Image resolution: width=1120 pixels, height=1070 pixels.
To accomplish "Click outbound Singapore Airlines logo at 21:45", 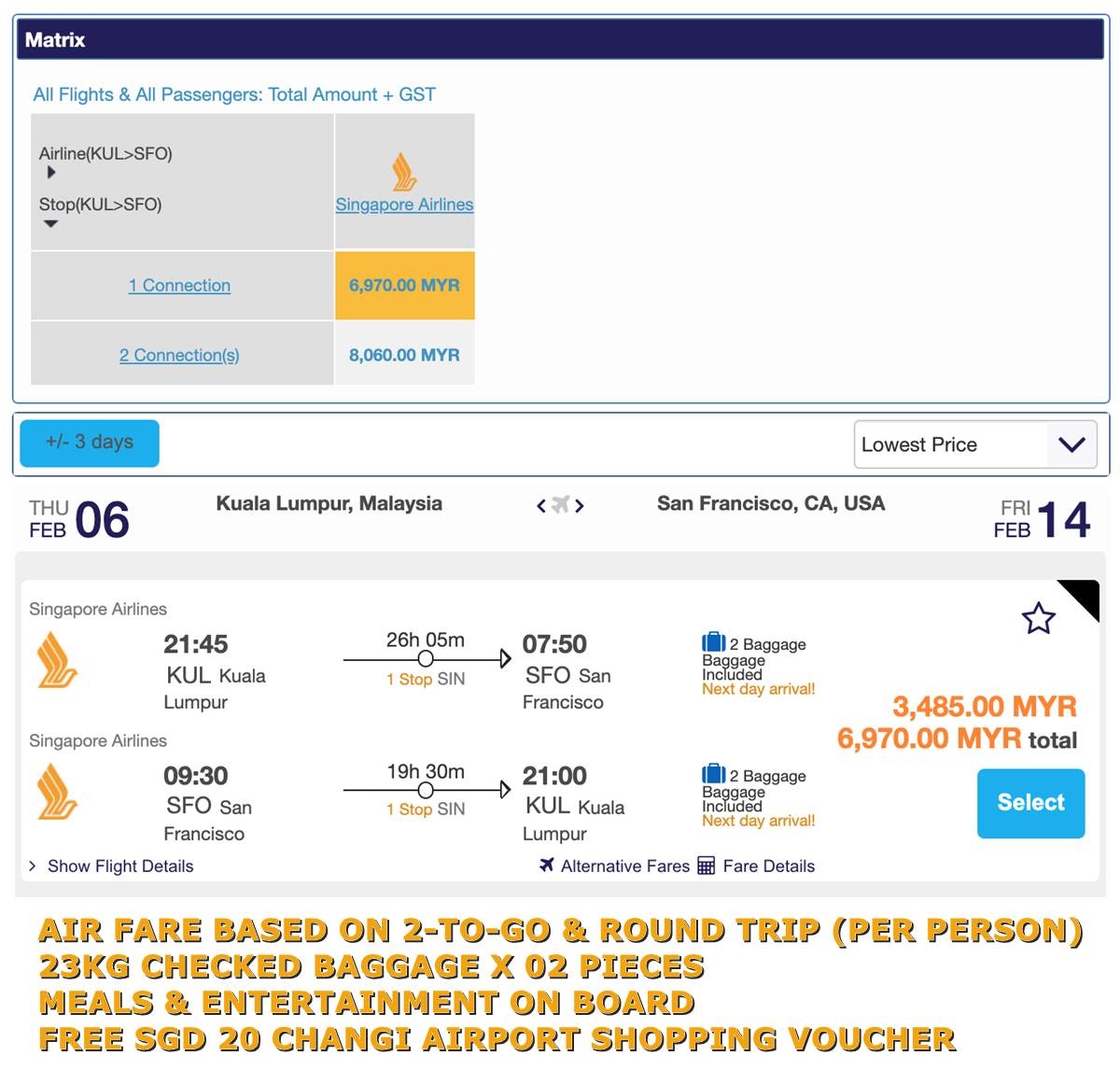I will pyautogui.click(x=57, y=659).
